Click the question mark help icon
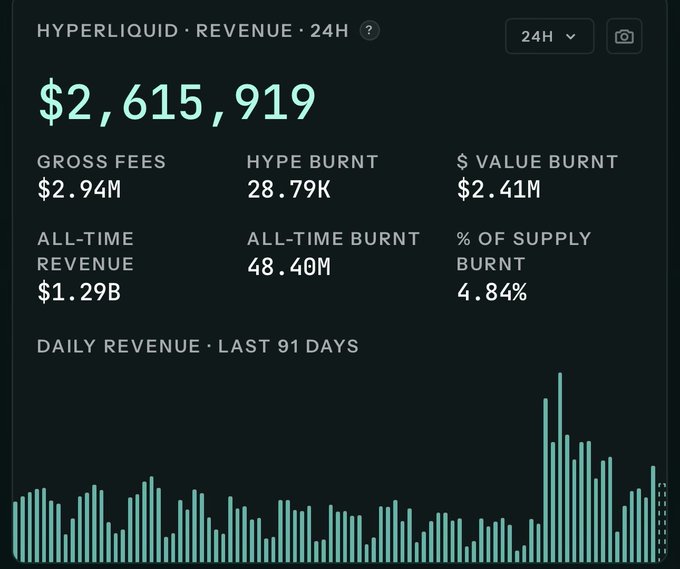Viewport: 680px width, 569px height. (x=369, y=31)
